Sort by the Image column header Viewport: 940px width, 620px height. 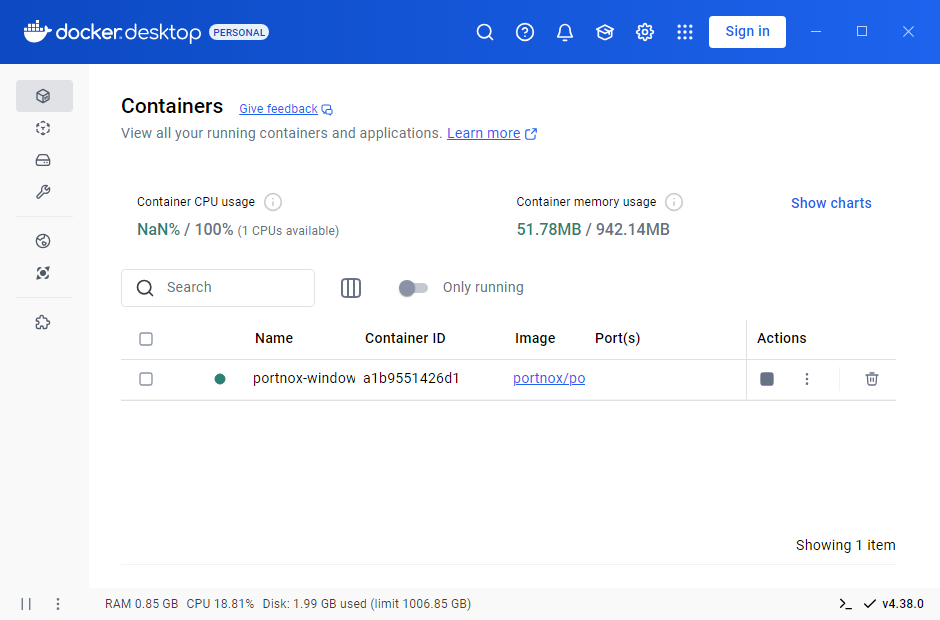pos(535,339)
